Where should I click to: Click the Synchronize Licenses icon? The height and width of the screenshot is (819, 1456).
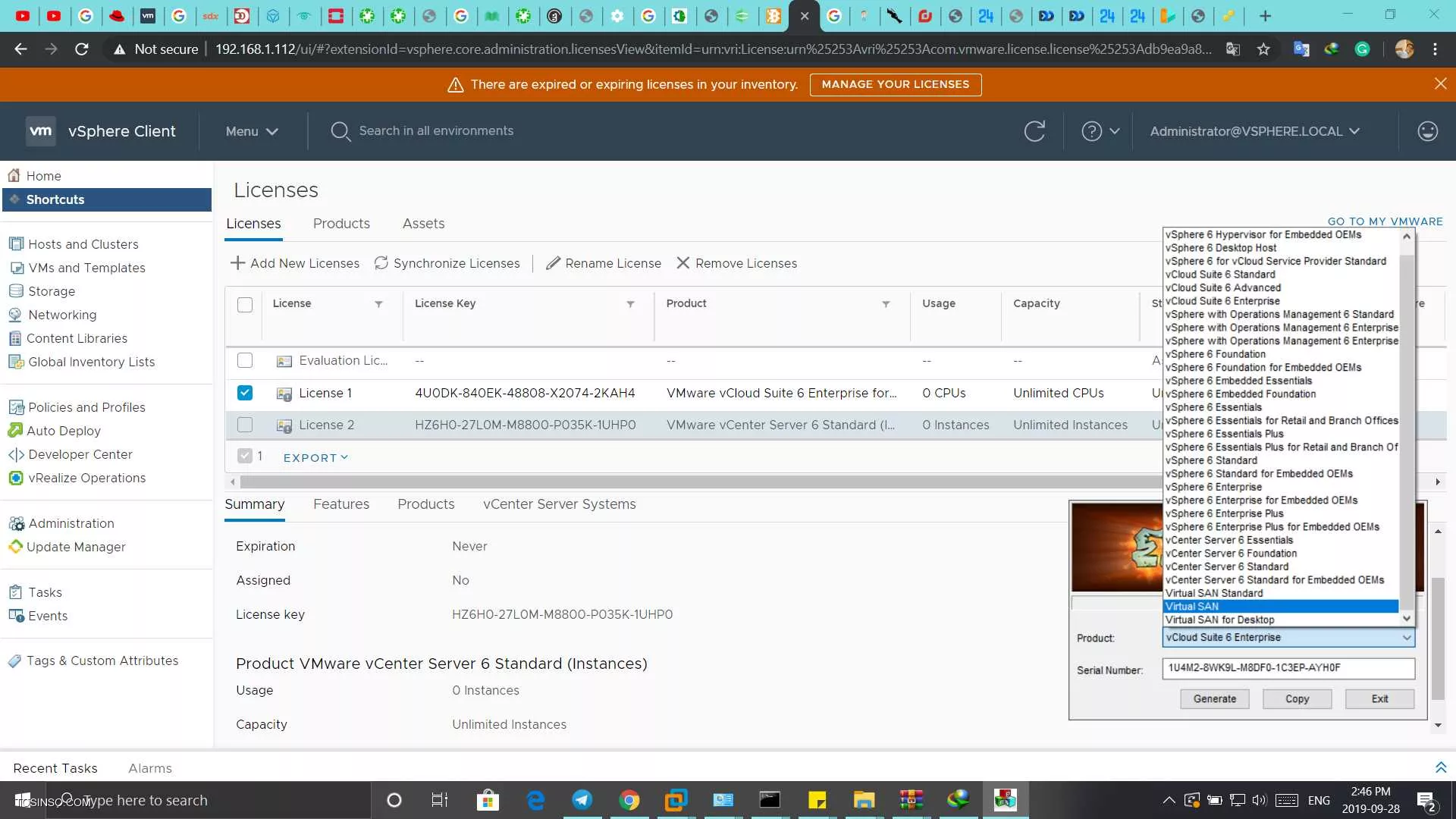click(x=381, y=263)
